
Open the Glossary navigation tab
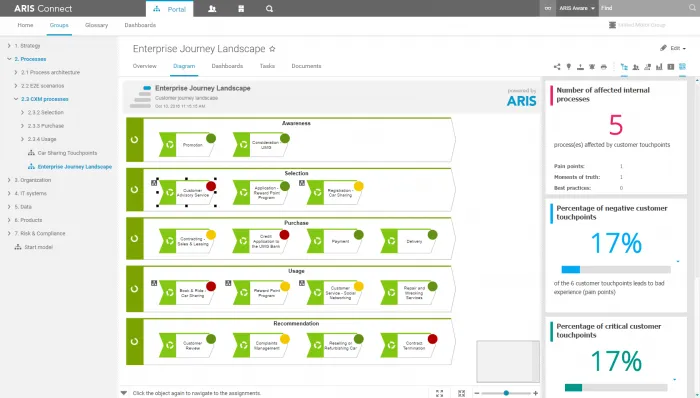tap(96, 25)
